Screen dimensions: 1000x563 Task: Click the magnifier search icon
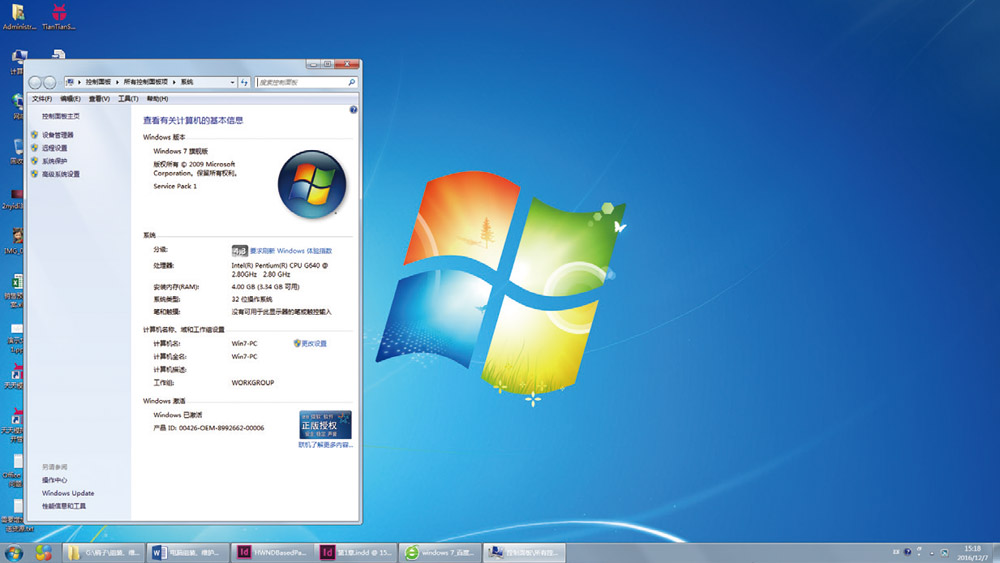[x=351, y=82]
